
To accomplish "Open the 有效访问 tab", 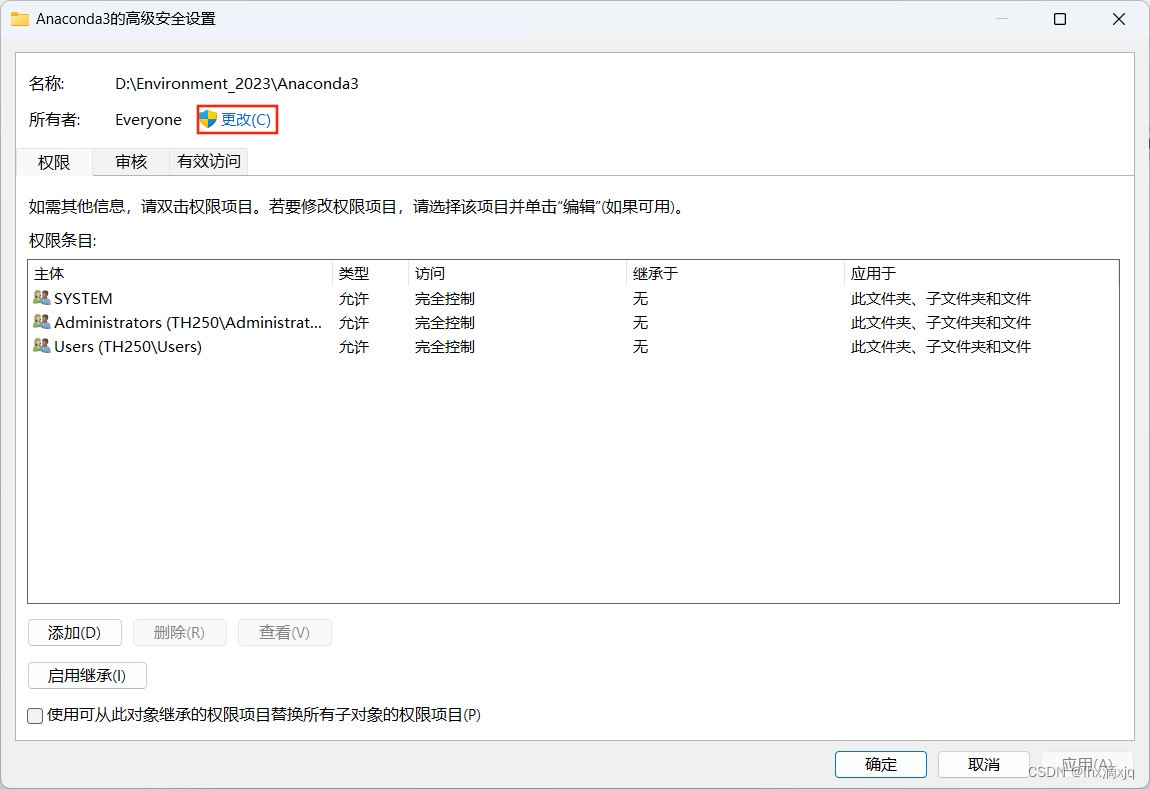I will point(209,161).
